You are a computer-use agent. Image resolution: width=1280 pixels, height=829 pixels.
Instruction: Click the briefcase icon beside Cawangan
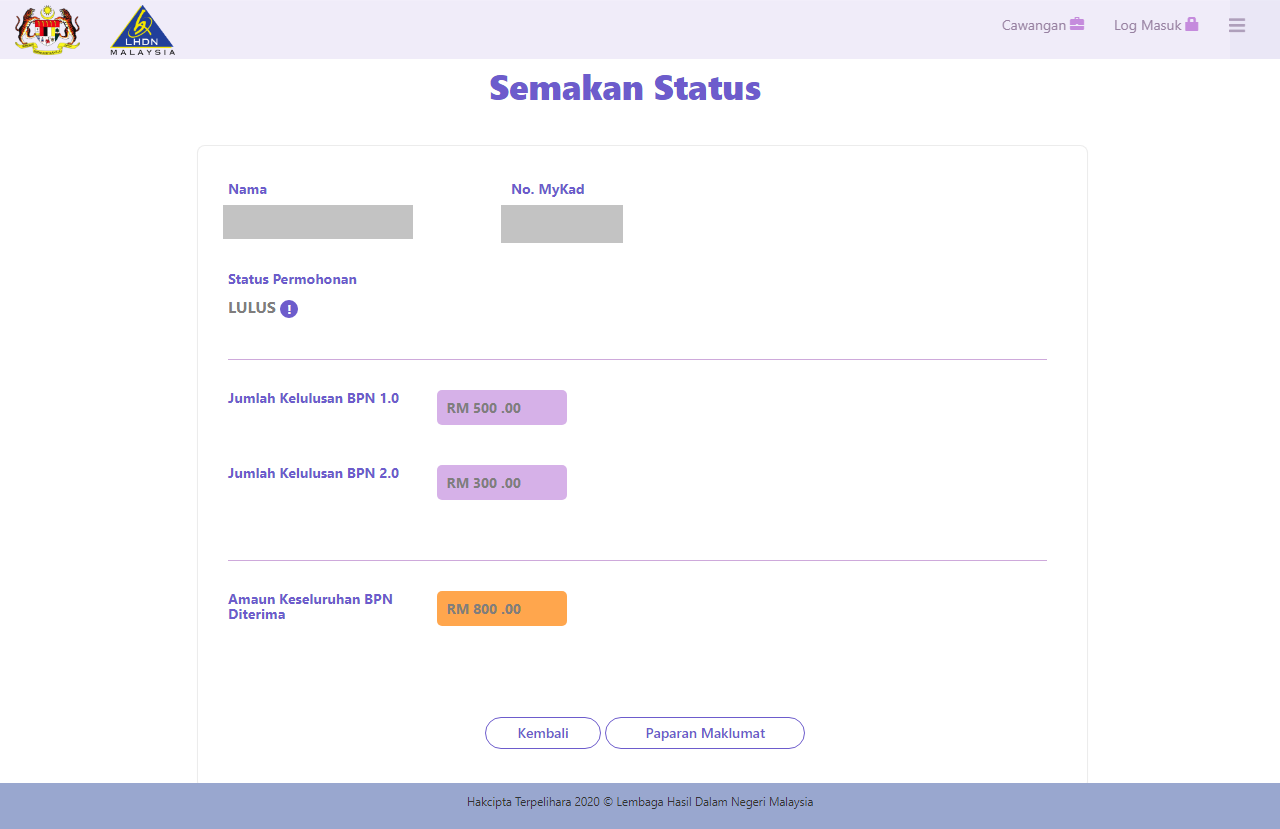pyautogui.click(x=1077, y=24)
